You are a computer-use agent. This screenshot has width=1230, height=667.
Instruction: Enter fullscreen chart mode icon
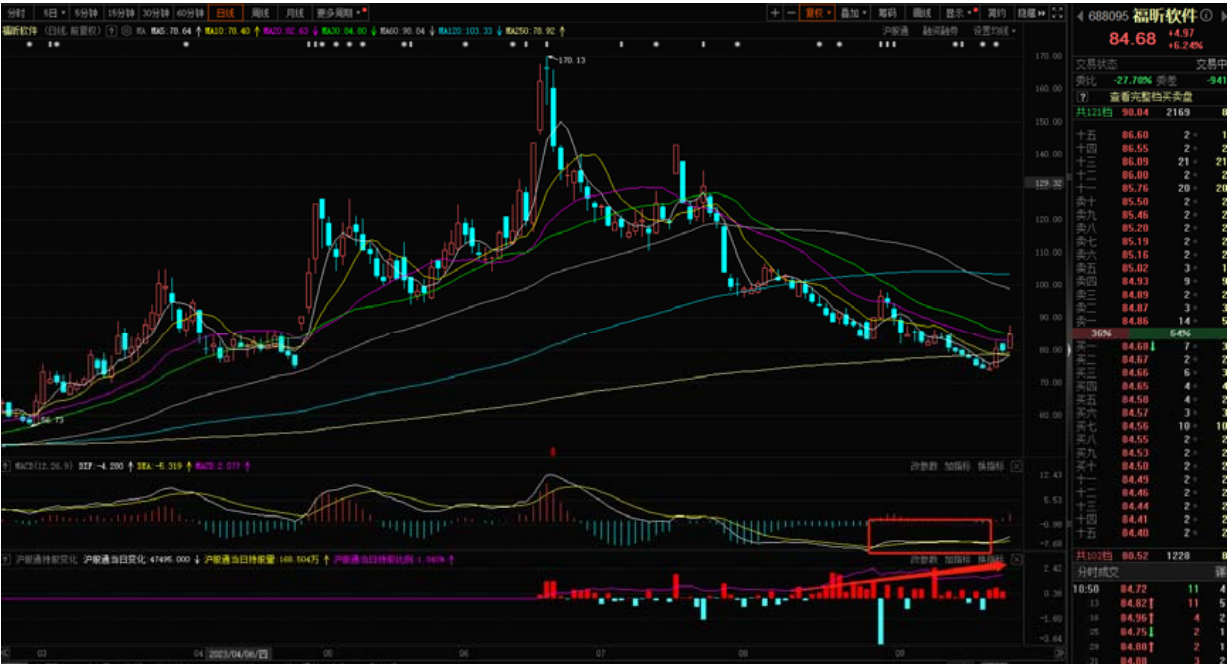[1060, 13]
